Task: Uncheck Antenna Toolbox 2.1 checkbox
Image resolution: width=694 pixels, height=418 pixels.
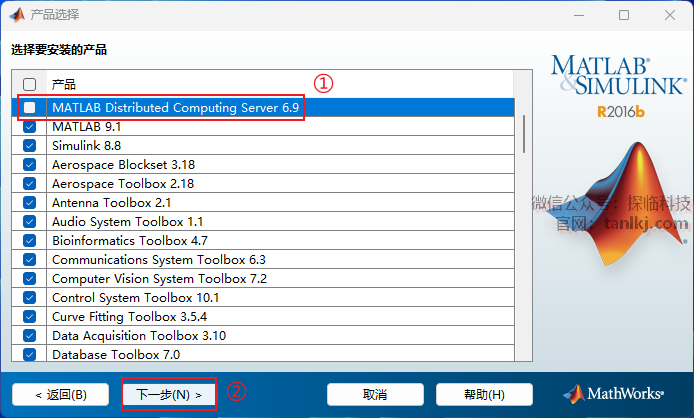Action: pos(29,203)
